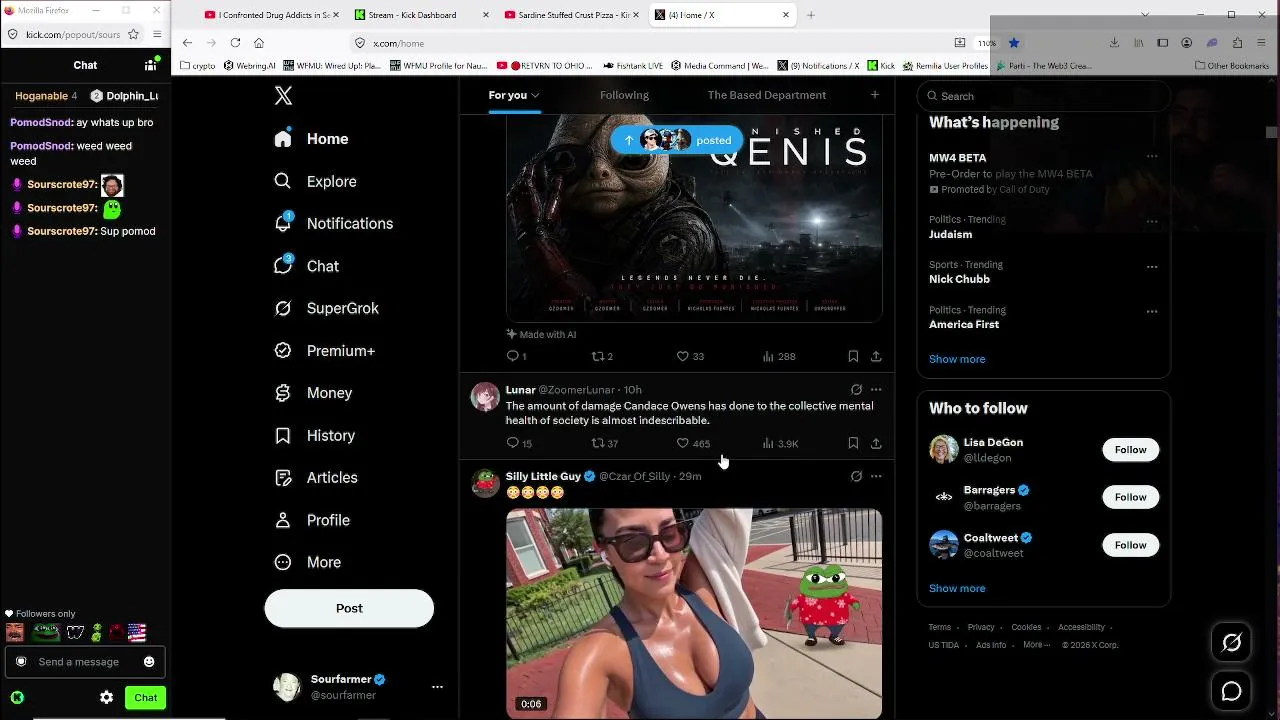Focus the X Search box
1280x720 pixels.
click(1043, 96)
